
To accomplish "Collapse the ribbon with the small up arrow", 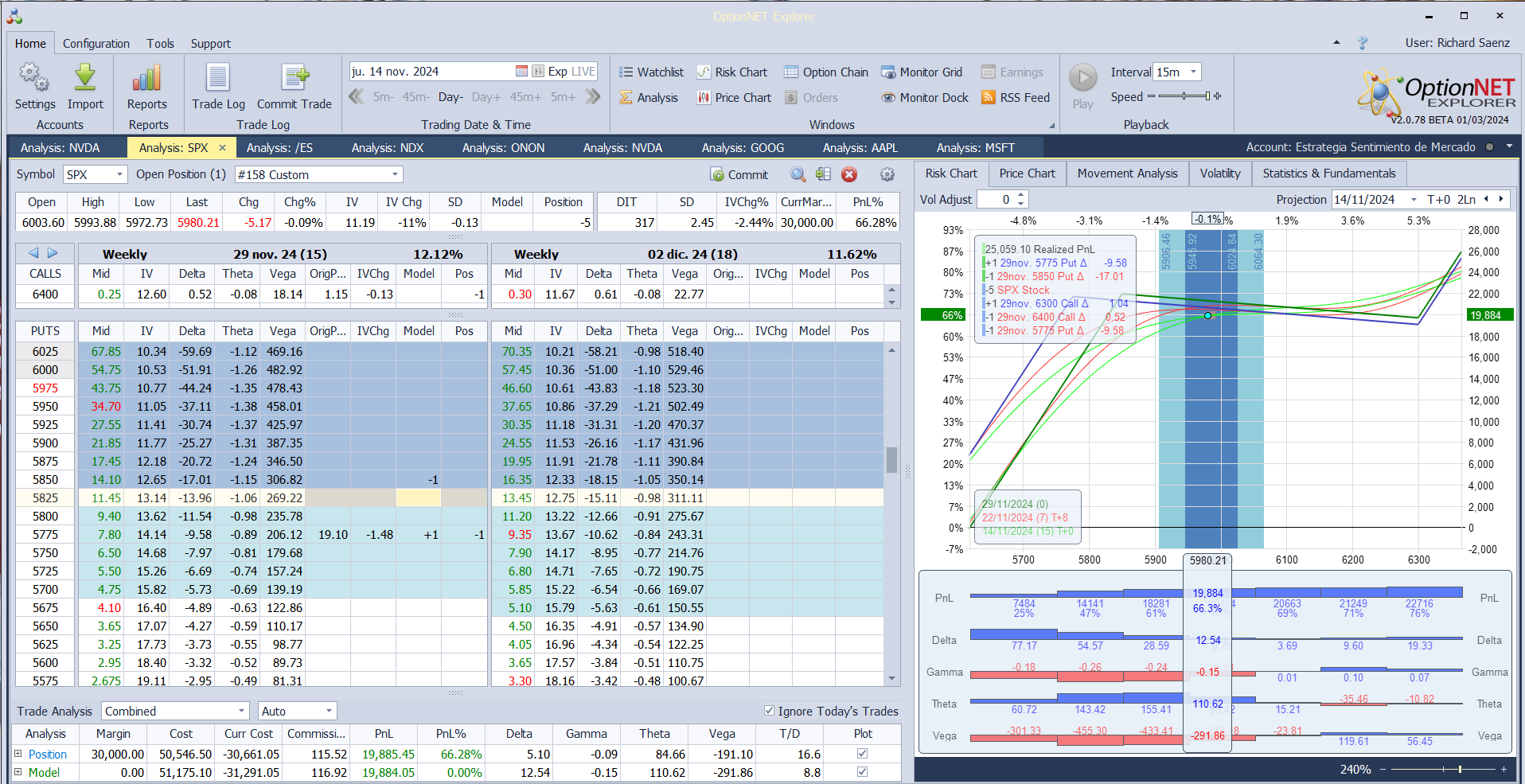I will pyautogui.click(x=1336, y=43).
